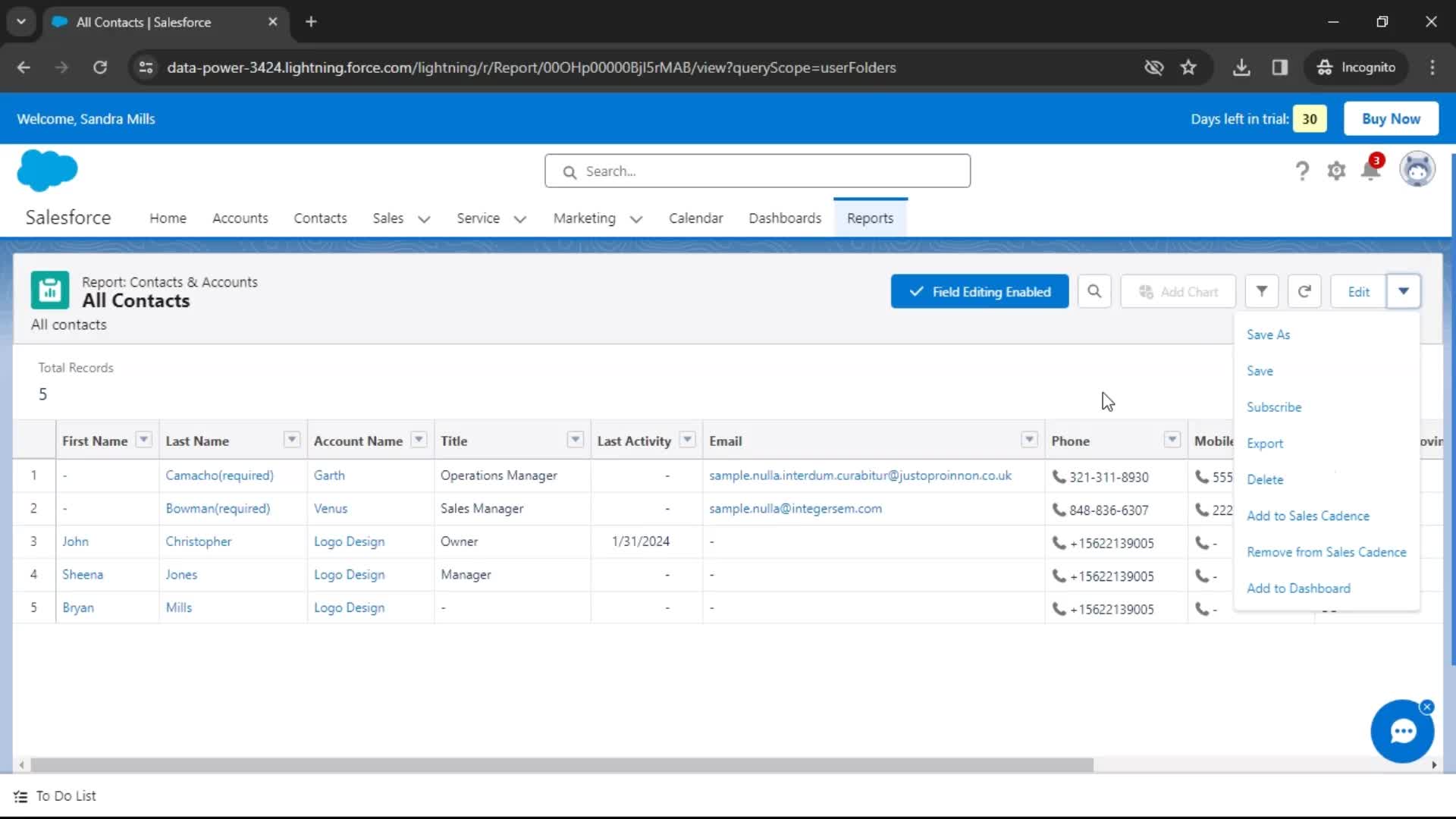This screenshot has width=1456, height=819.
Task: Expand the Service nav menu chevron
Action: click(520, 219)
